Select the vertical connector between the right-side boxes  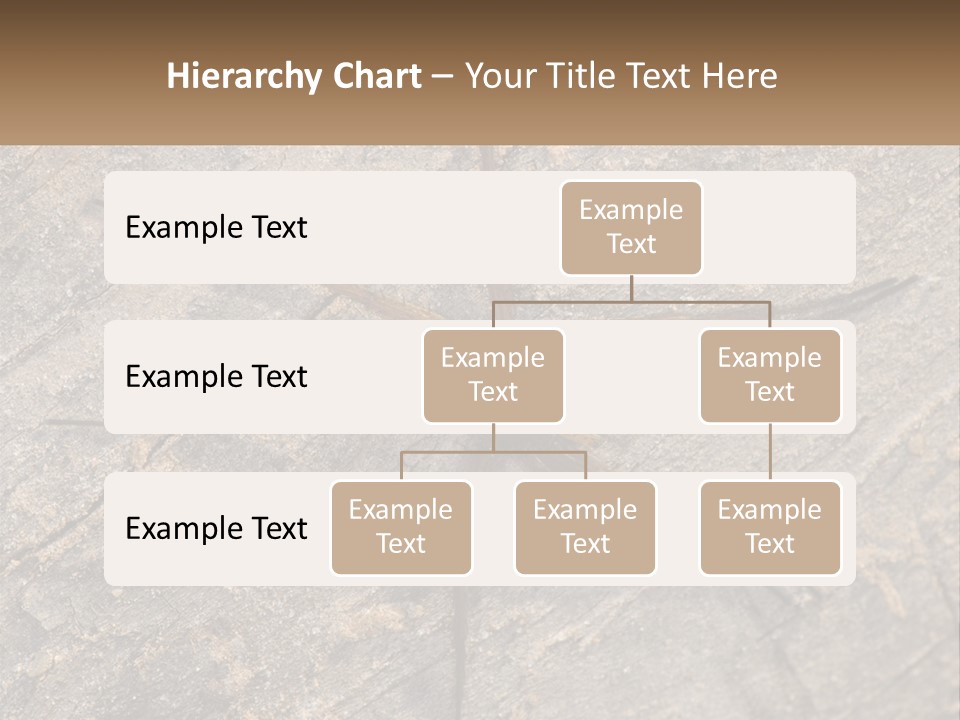pyautogui.click(x=770, y=452)
